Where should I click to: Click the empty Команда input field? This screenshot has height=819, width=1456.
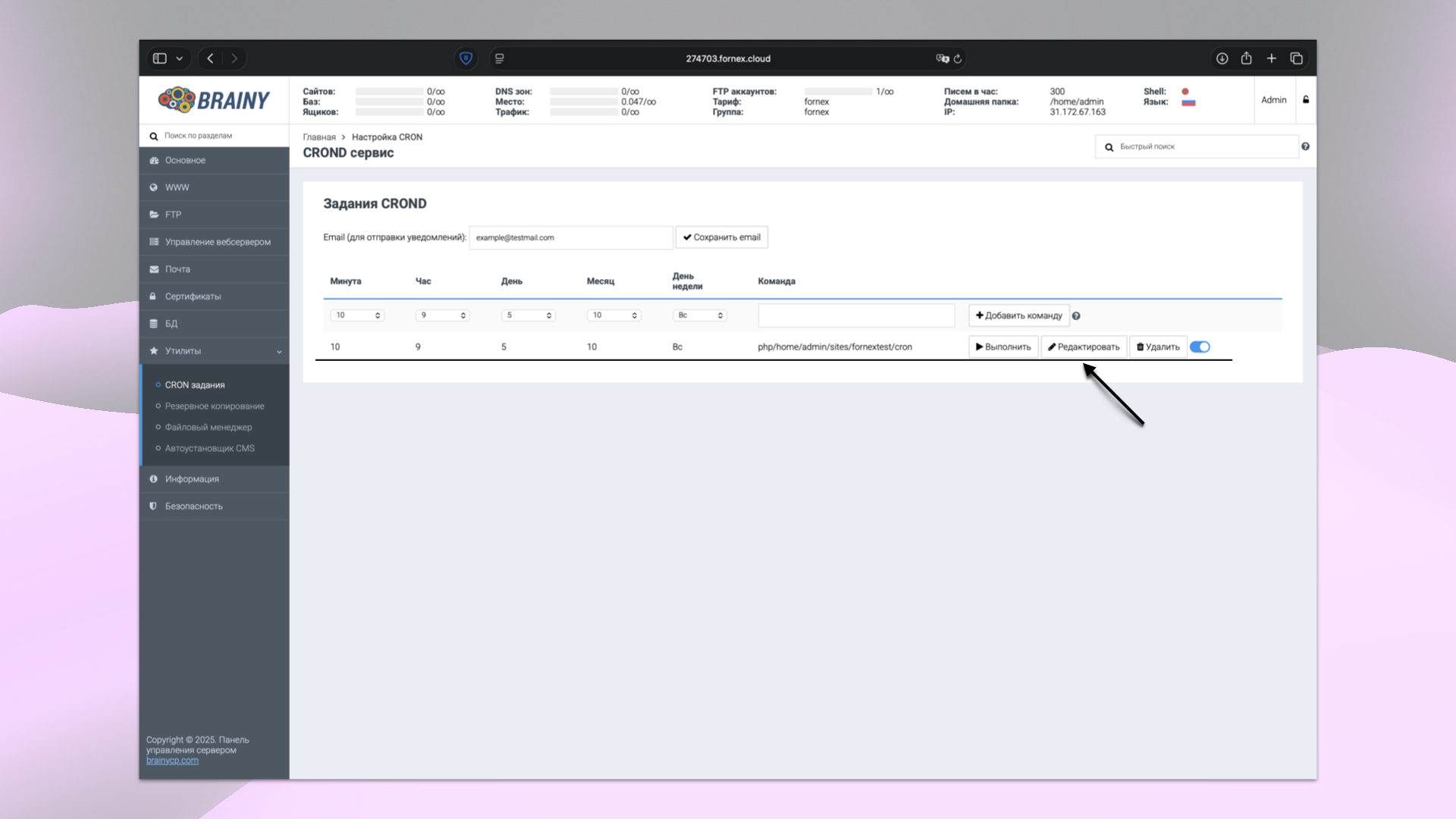(855, 315)
